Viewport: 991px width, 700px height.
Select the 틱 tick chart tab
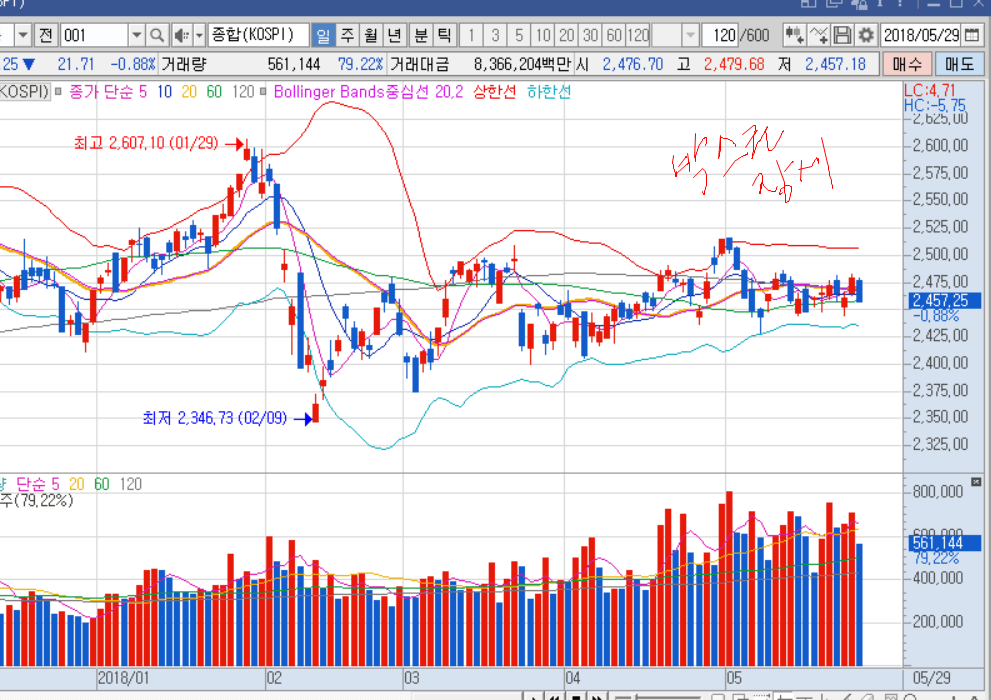click(444, 35)
